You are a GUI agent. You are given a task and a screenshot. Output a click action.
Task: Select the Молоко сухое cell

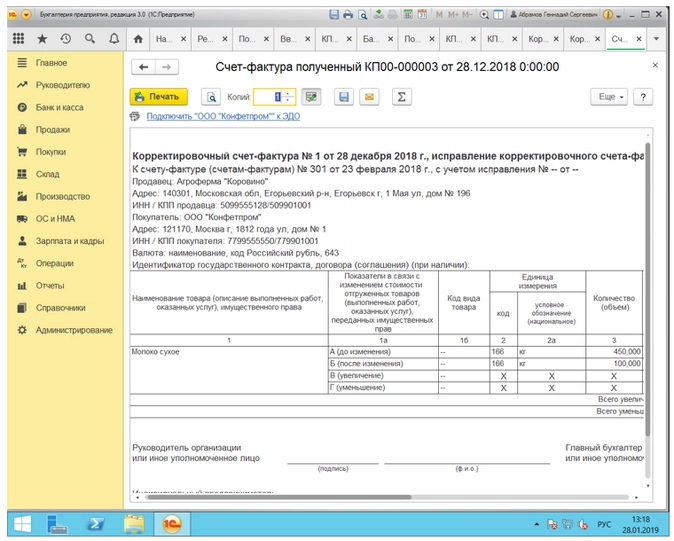pos(229,370)
